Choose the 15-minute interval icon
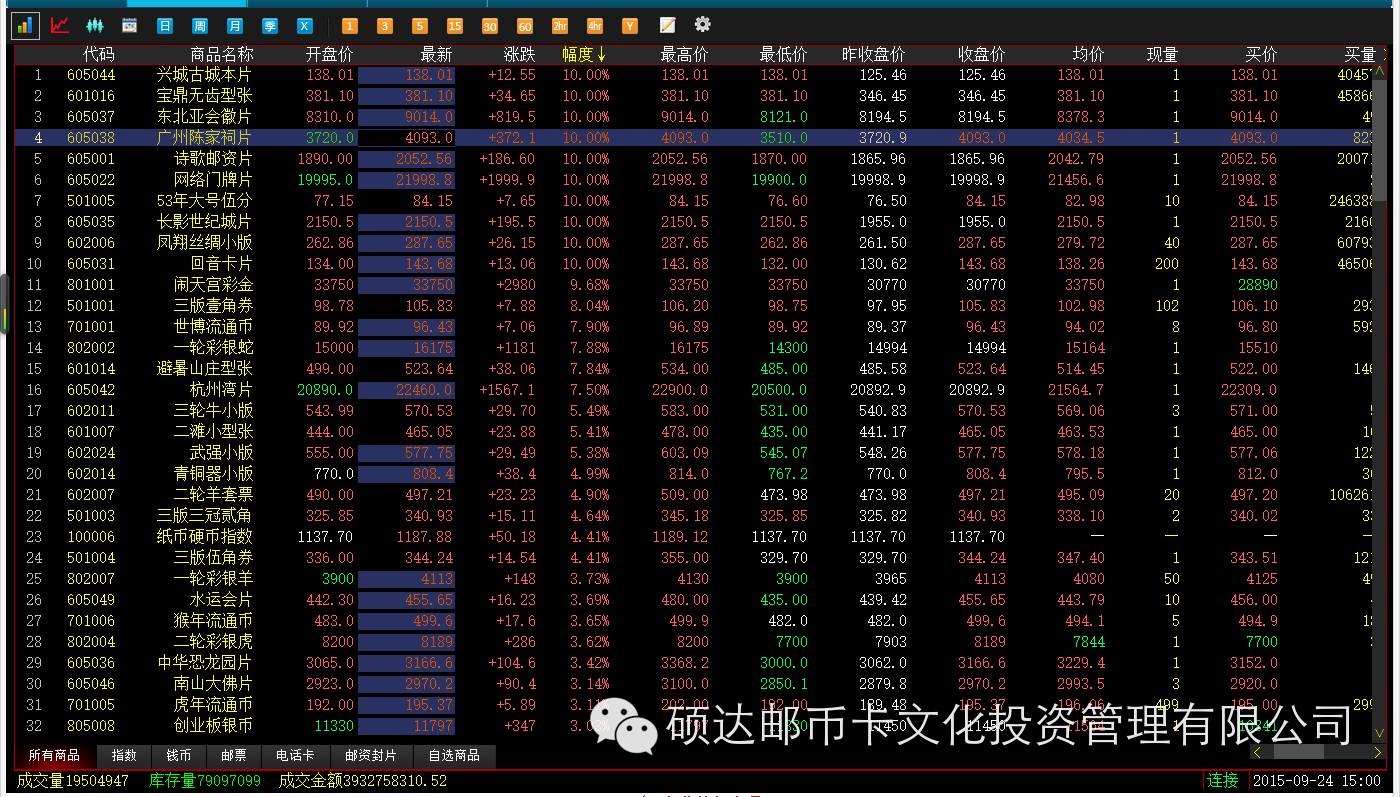Screen dimensions: 1400x797 coord(455,26)
